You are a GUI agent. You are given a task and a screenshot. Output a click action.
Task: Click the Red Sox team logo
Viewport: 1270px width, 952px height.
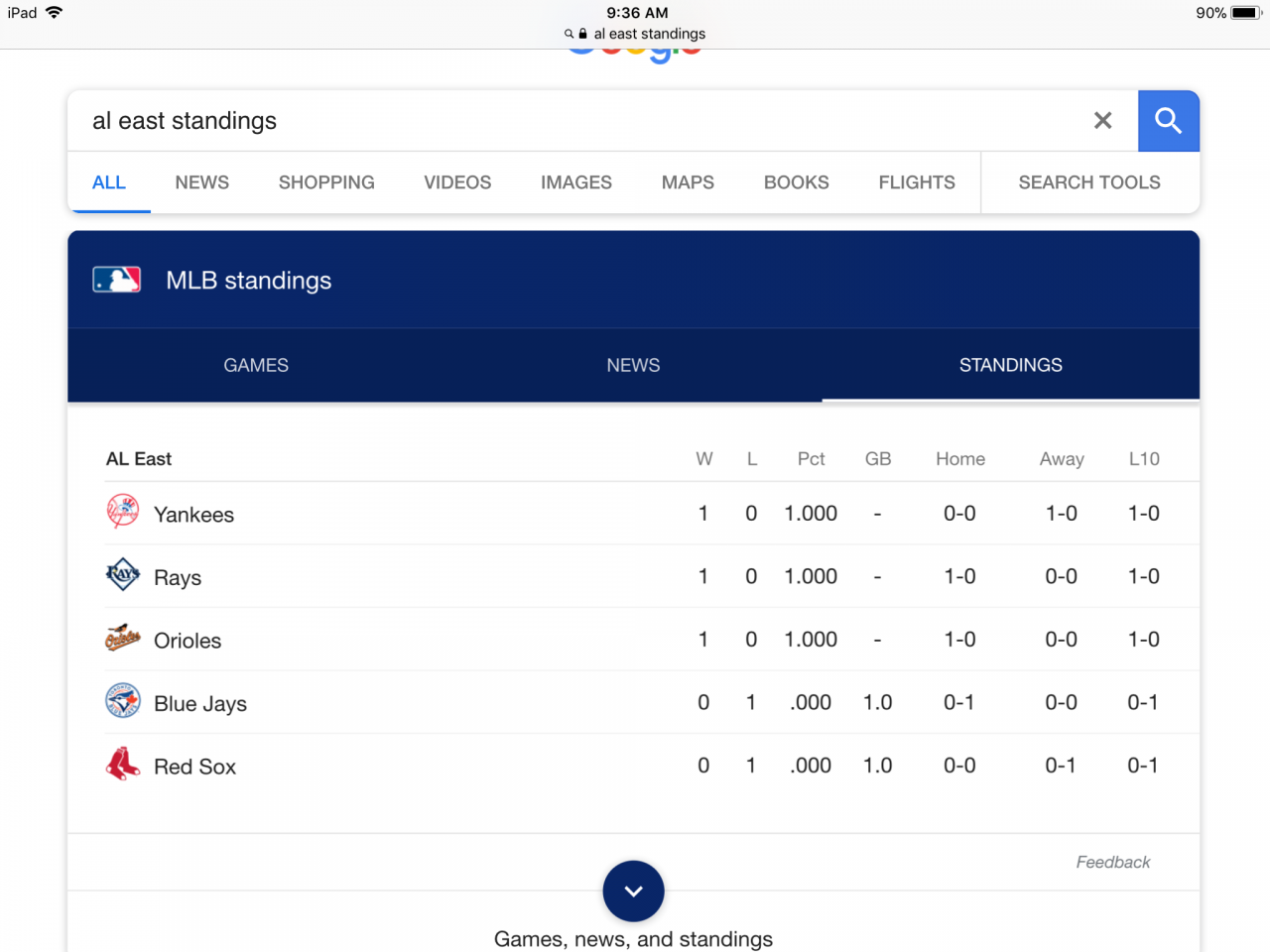click(123, 764)
